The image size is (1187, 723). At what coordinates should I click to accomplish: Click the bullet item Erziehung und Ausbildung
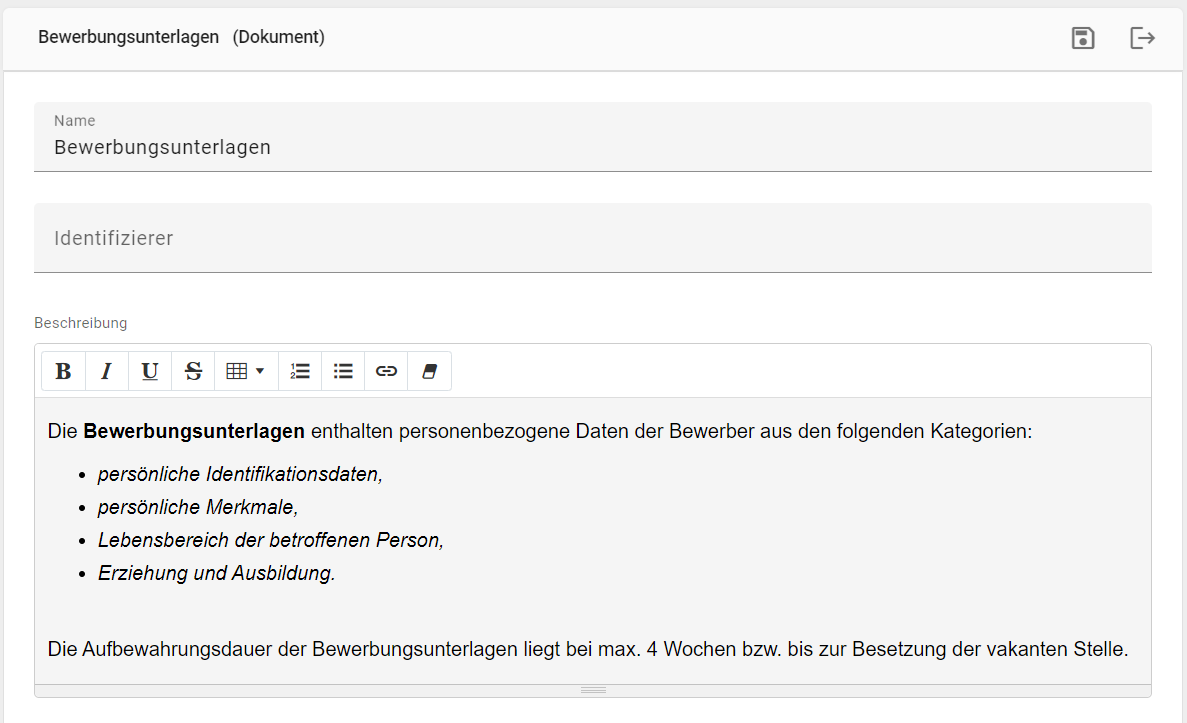213,573
